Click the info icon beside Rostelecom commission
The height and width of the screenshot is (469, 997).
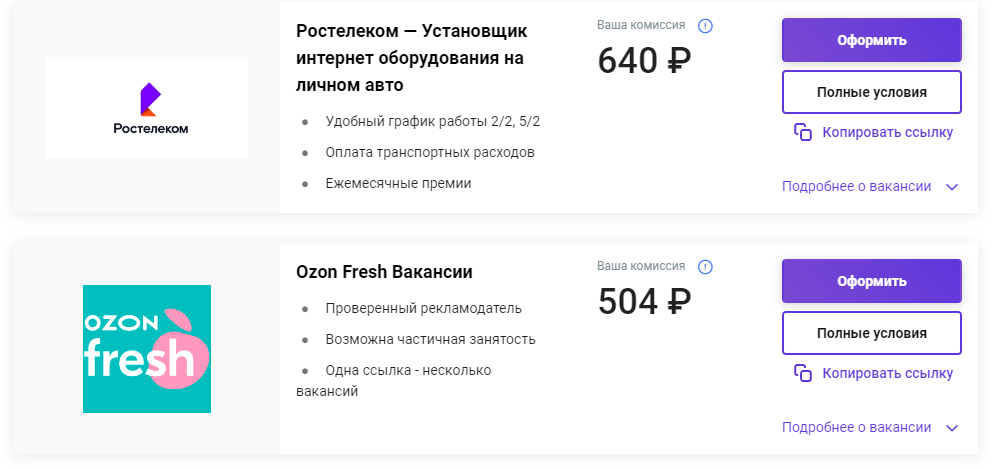(x=705, y=26)
